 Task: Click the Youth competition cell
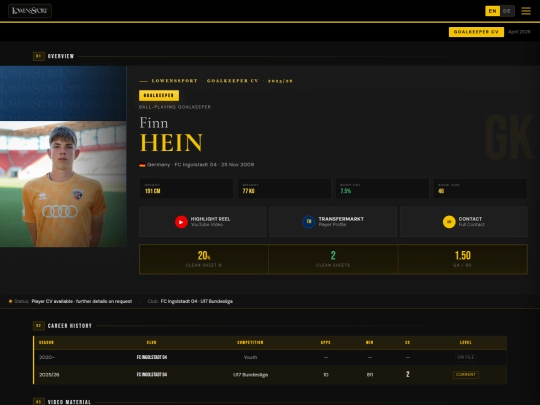tap(250, 357)
